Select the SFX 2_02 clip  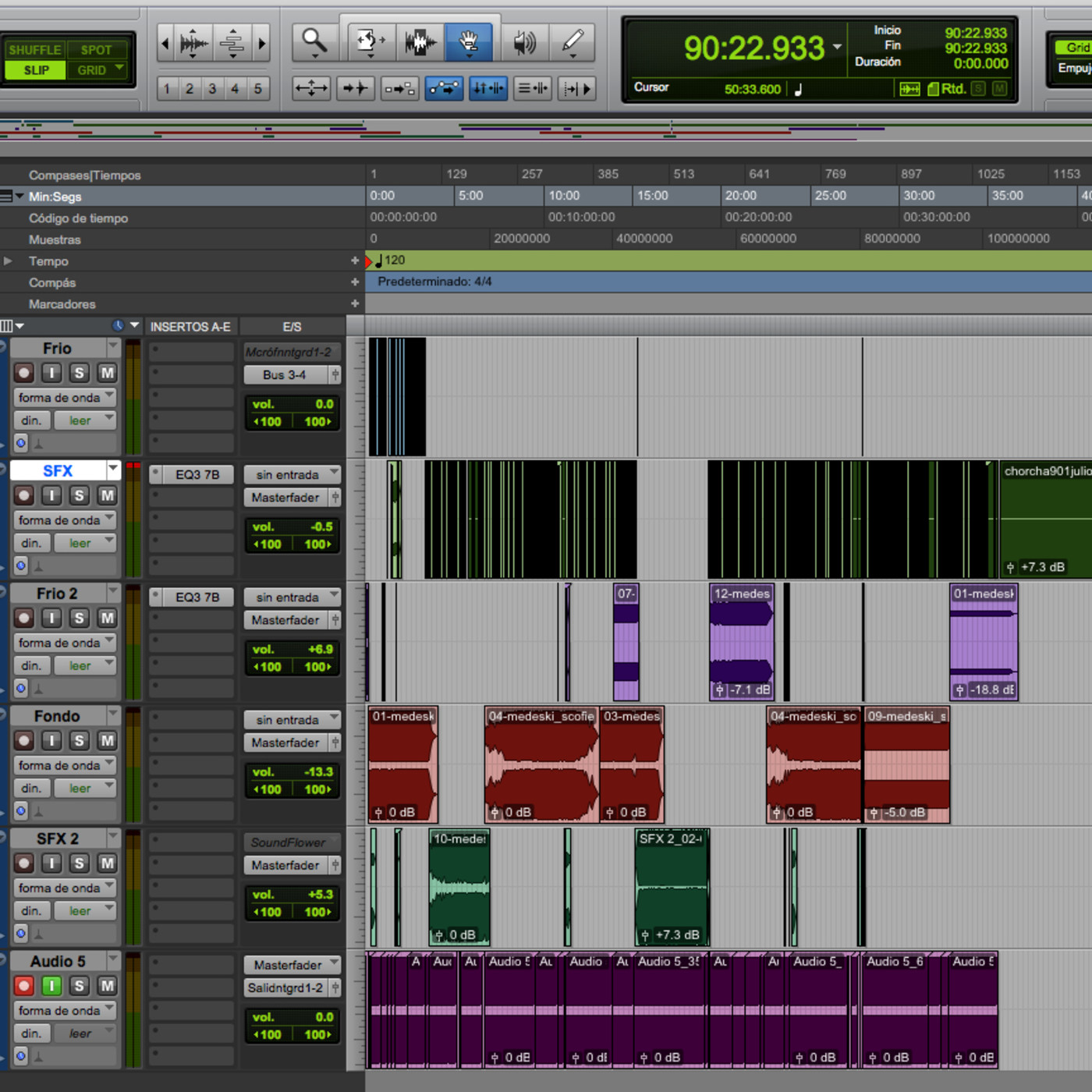(672, 888)
